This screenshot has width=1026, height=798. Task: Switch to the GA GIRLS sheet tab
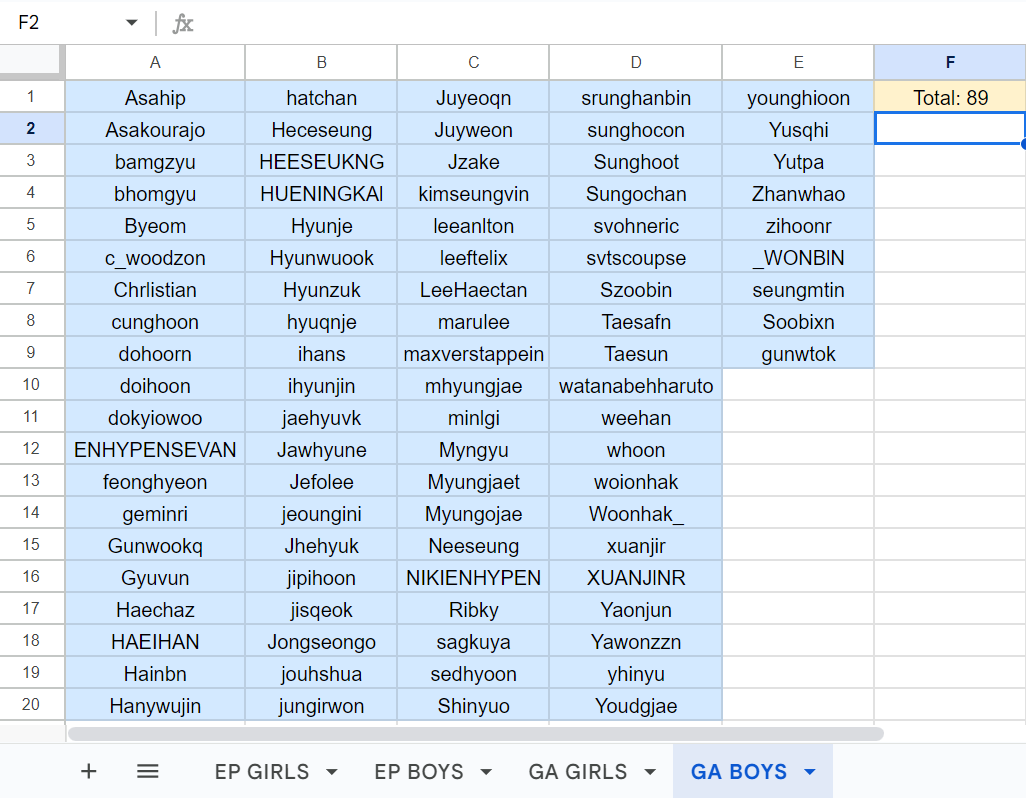[578, 772]
